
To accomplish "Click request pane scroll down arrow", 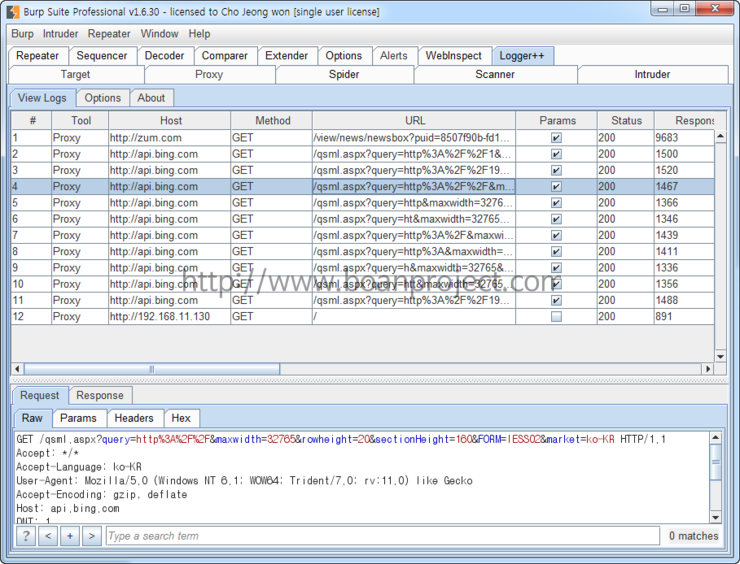I will pos(715,518).
